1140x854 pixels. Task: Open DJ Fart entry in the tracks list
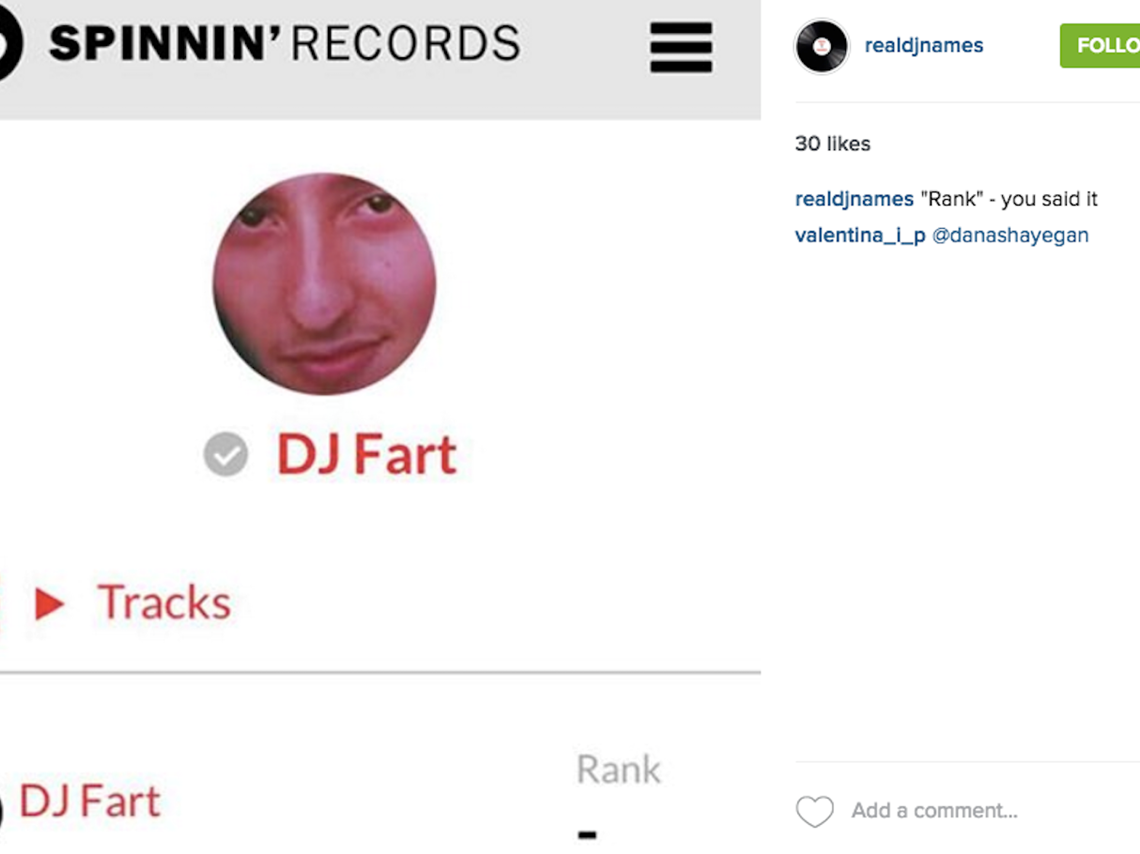pos(89,802)
